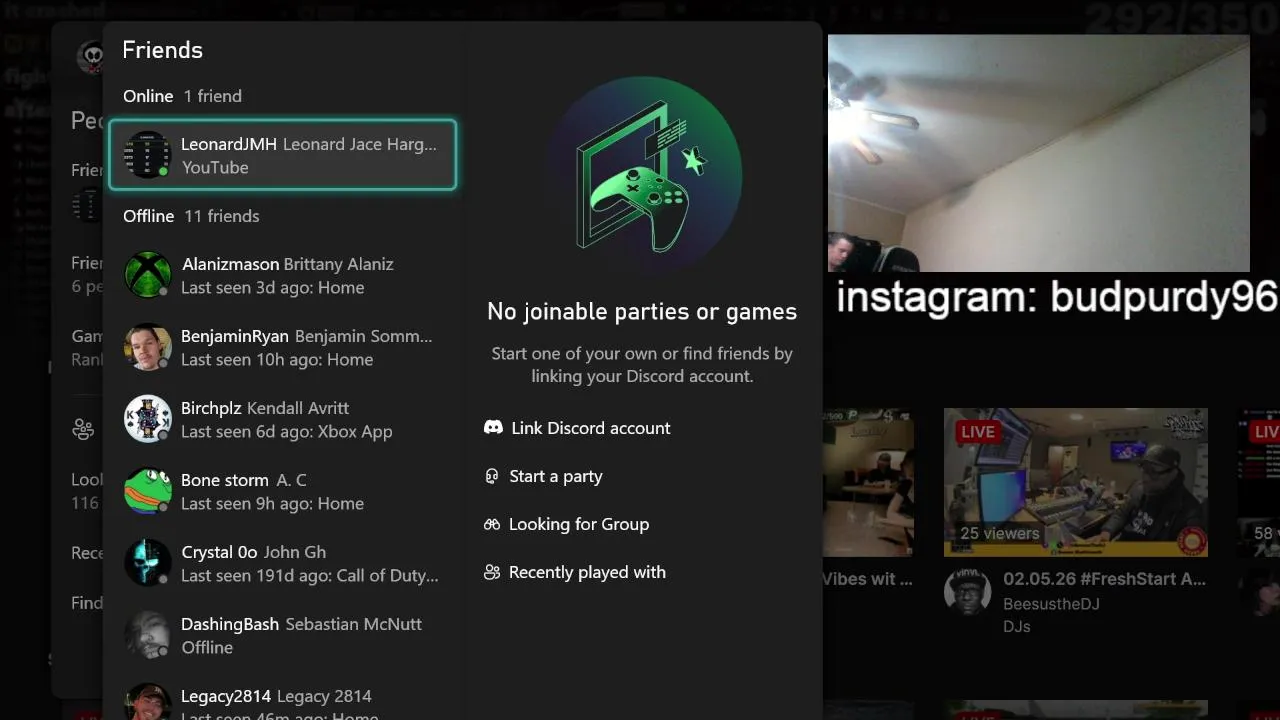Open Alanizmason Brittany Alaniz entry

[x=282, y=275]
